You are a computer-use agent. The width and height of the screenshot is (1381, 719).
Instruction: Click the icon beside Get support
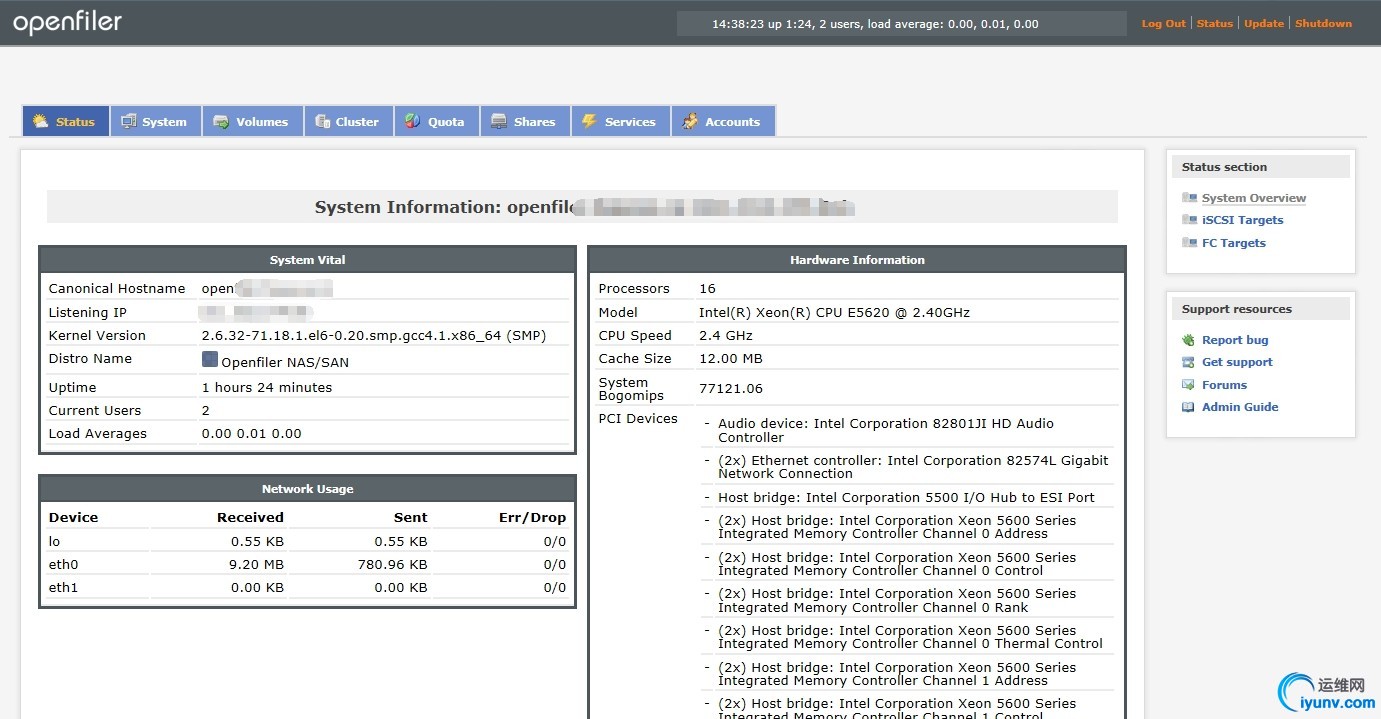pyautogui.click(x=1188, y=362)
